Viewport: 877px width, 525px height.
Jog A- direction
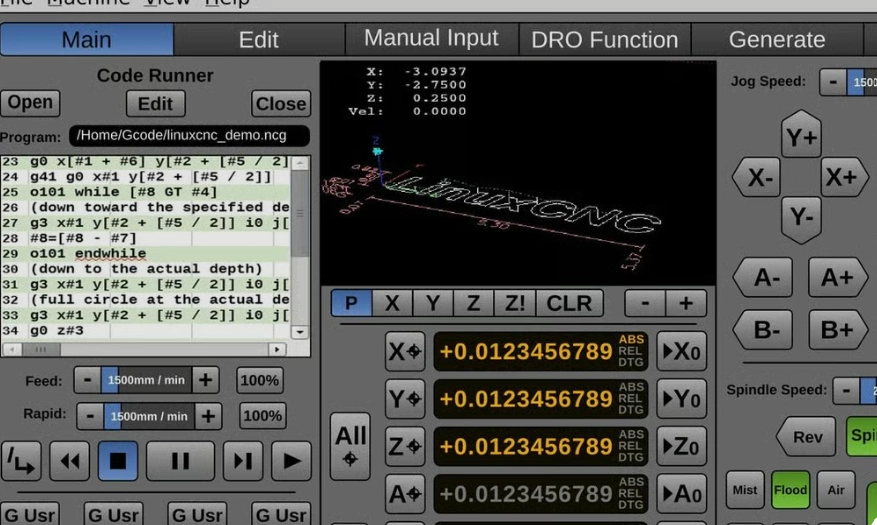point(763,277)
